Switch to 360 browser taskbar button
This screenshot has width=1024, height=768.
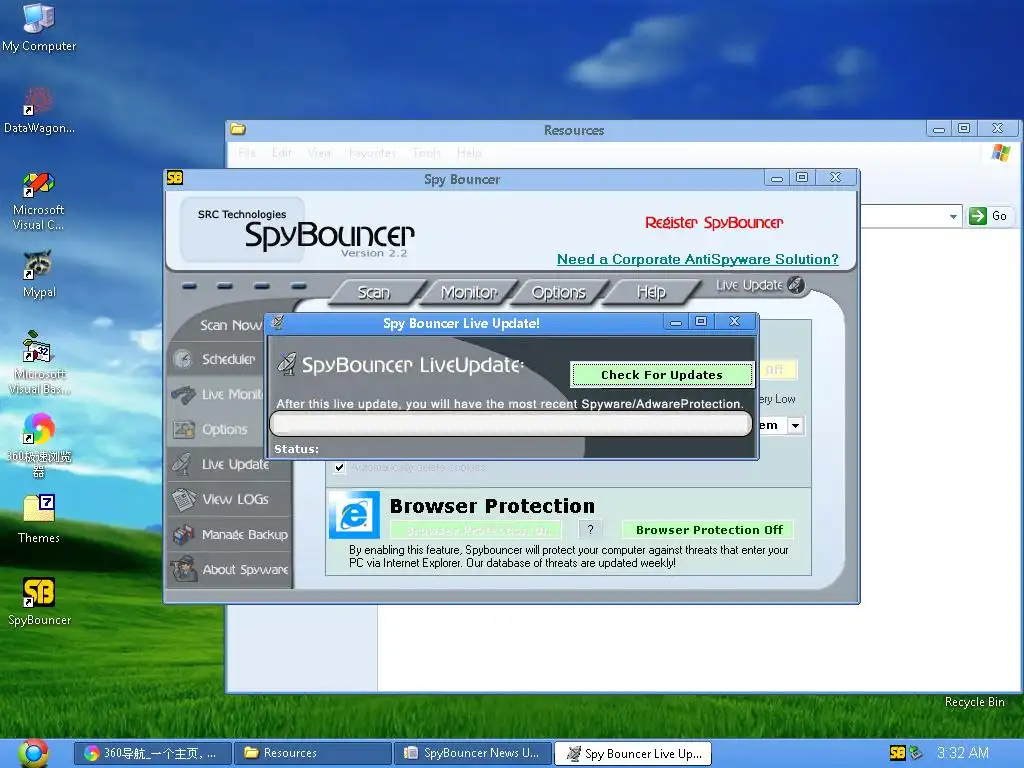tap(153, 753)
